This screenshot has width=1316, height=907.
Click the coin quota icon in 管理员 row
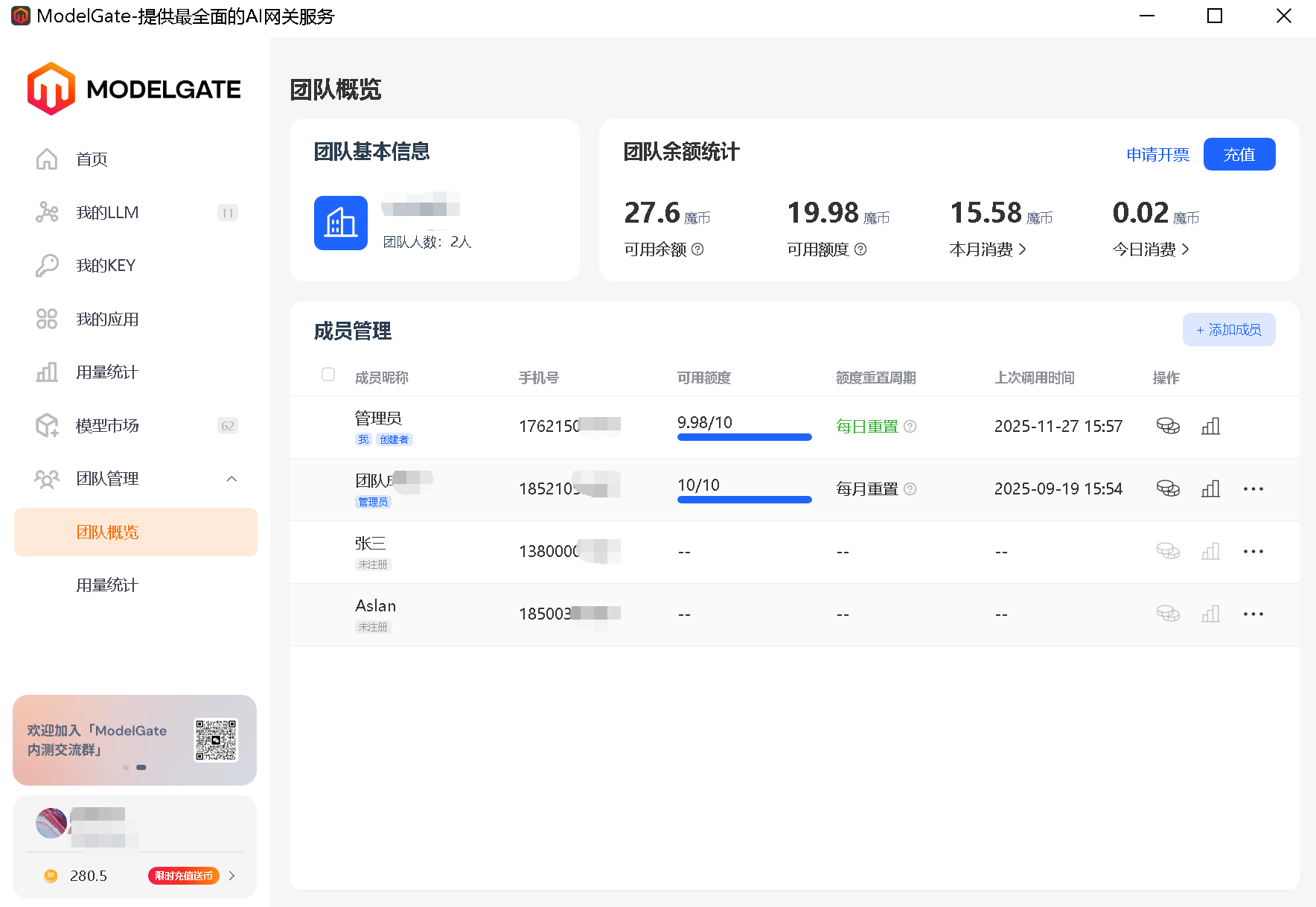1168,426
